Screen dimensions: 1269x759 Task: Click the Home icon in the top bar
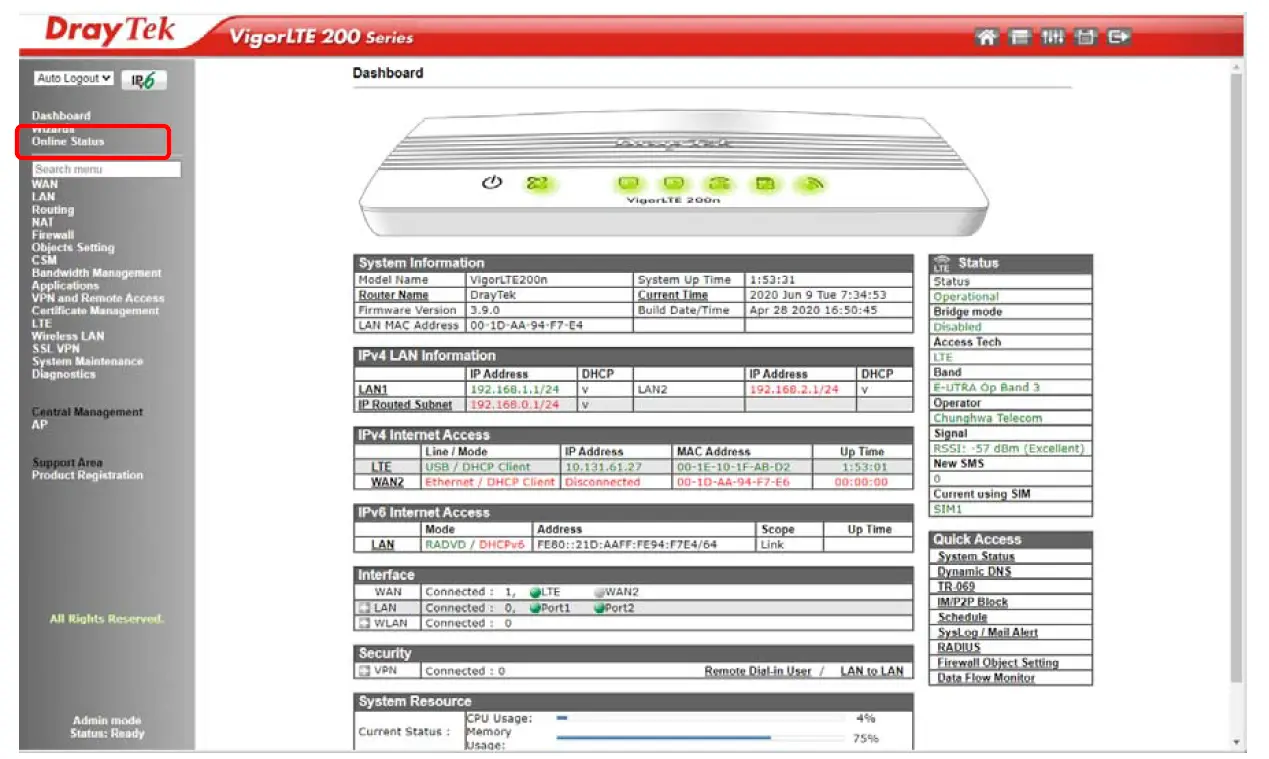click(x=987, y=37)
